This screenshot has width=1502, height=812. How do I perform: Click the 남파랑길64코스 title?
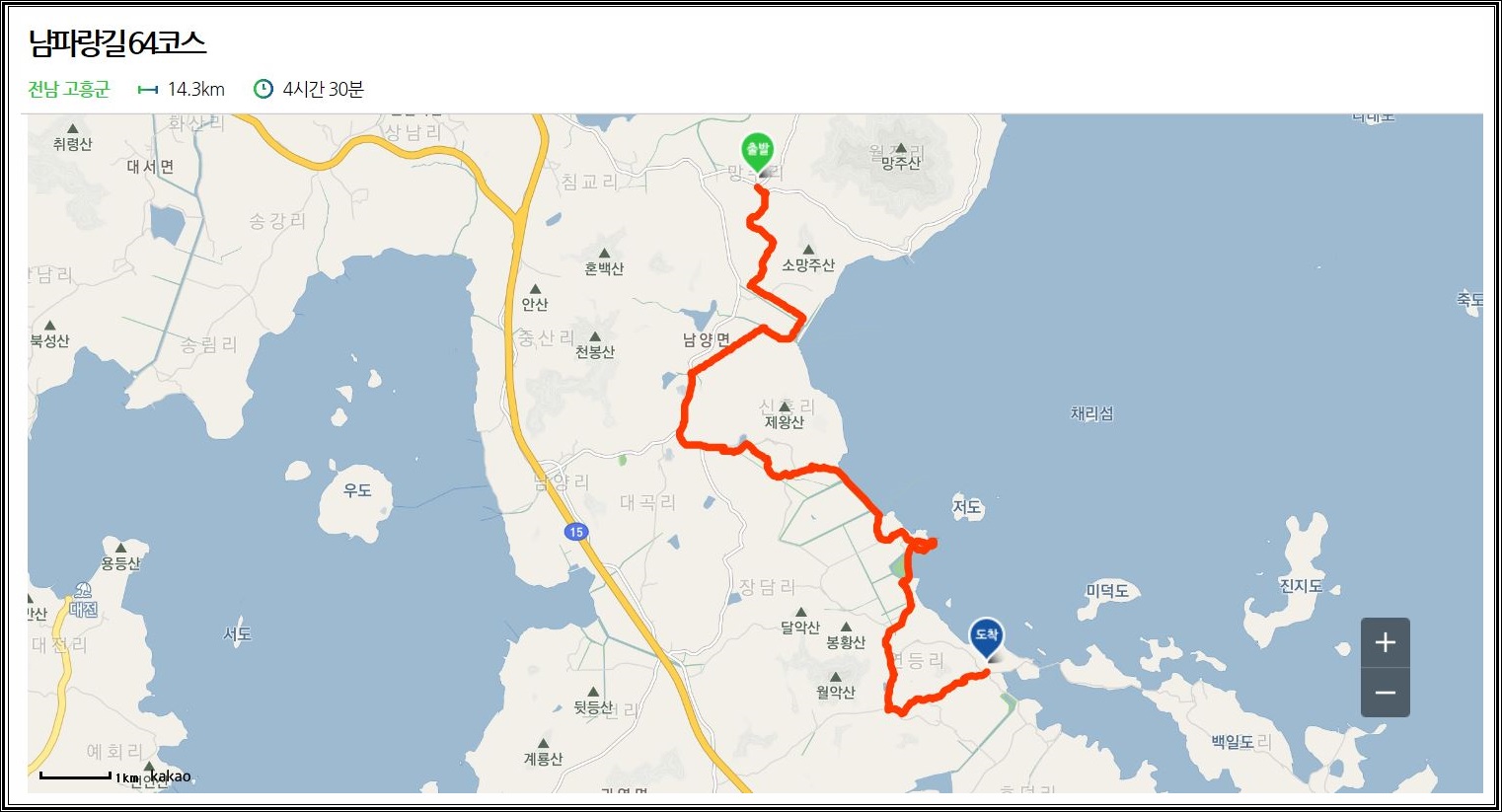pos(117,42)
